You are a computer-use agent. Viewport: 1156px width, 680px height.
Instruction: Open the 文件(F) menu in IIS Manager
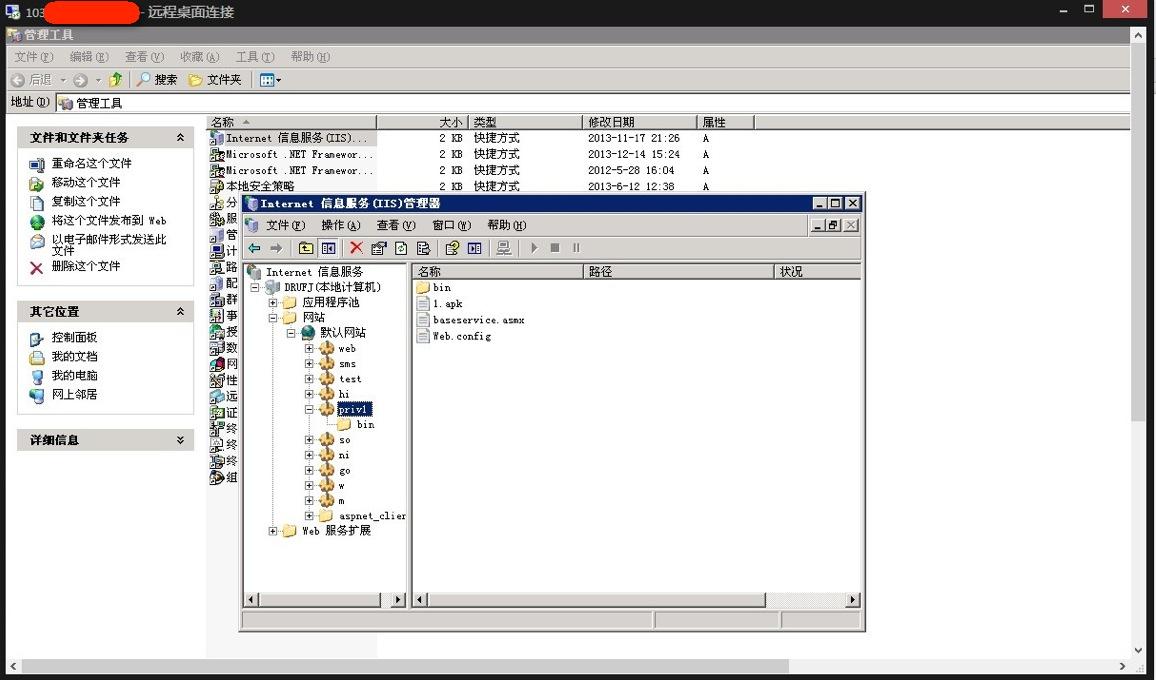285,226
